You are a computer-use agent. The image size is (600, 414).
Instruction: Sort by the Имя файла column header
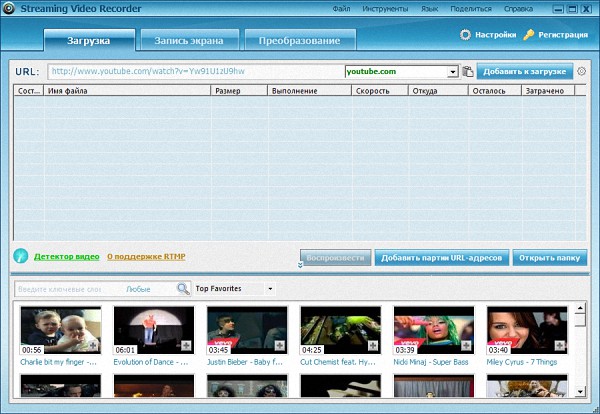[127, 91]
